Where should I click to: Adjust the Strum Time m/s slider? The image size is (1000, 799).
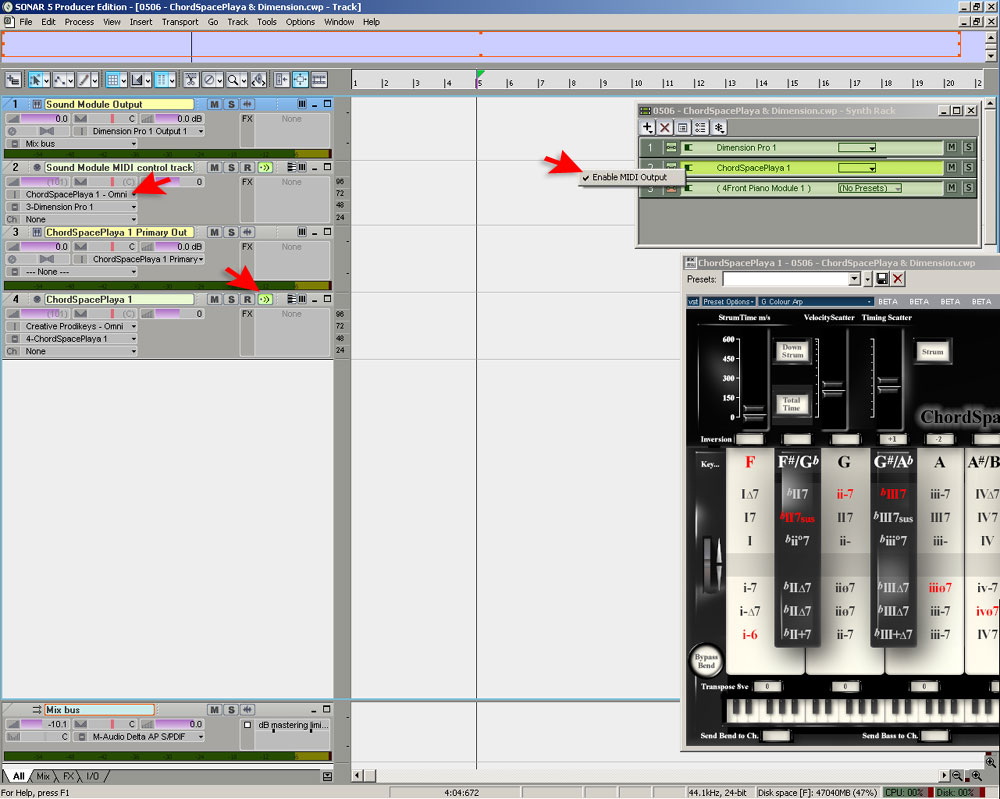point(754,414)
